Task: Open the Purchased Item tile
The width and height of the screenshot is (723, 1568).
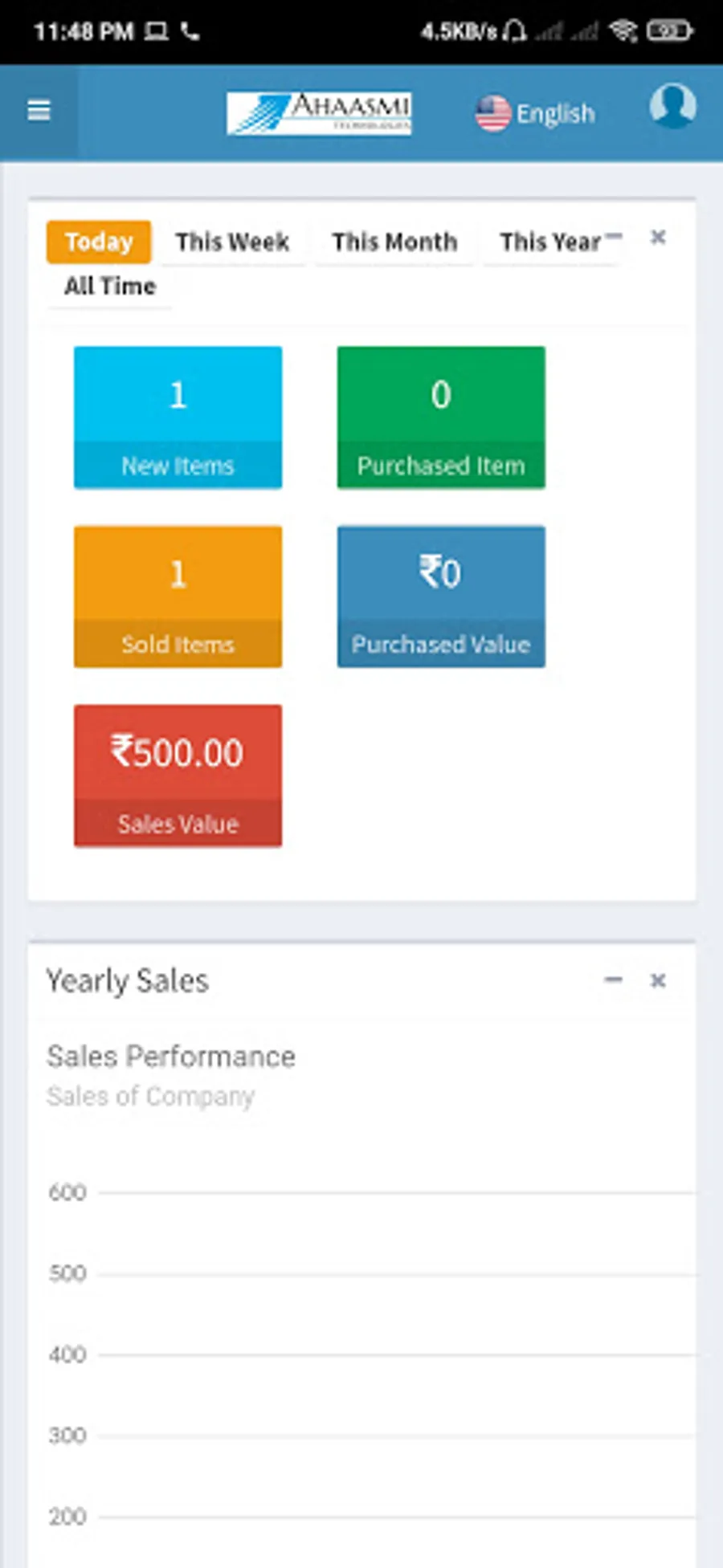Action: point(441,417)
